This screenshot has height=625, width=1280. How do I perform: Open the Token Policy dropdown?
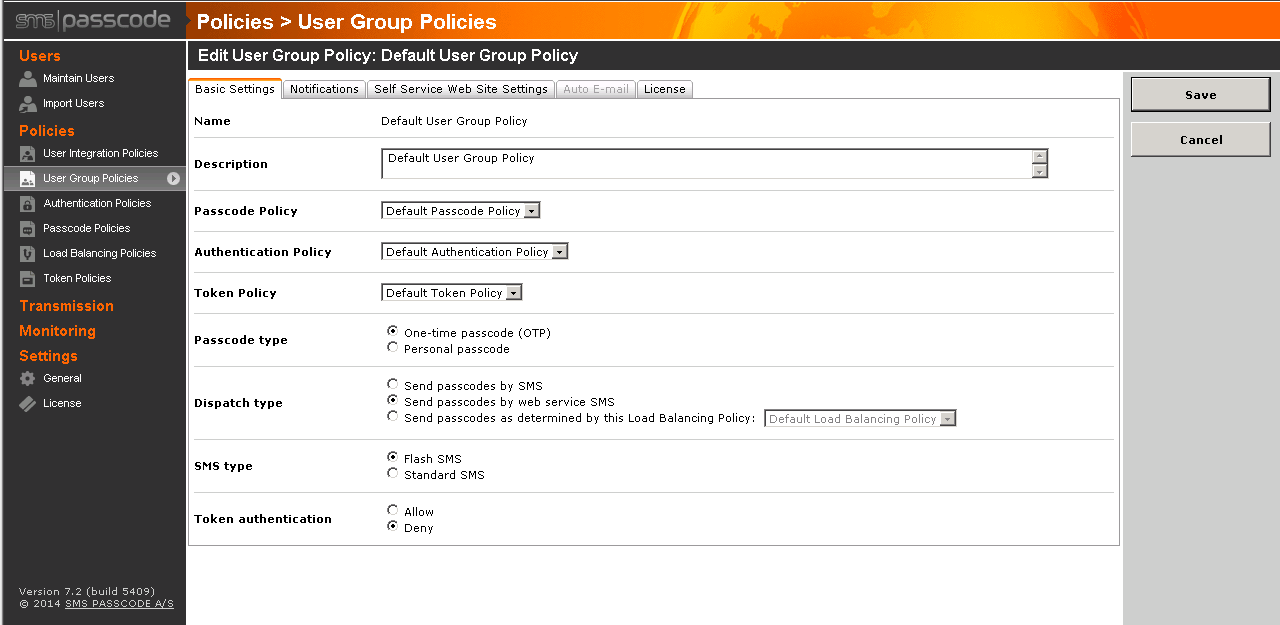pyautogui.click(x=452, y=293)
